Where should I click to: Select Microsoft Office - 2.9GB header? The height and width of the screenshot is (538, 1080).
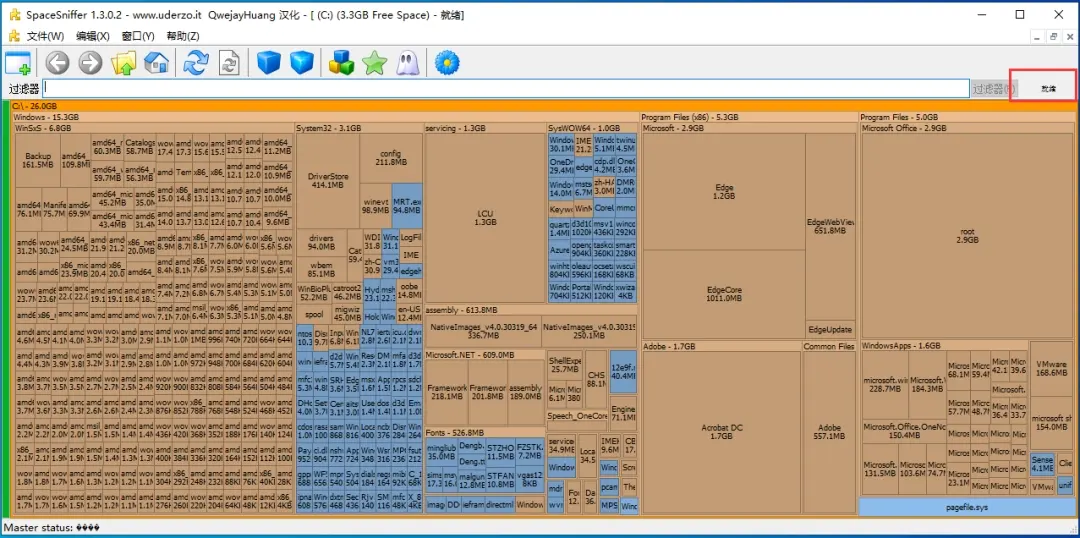pyautogui.click(x=967, y=128)
